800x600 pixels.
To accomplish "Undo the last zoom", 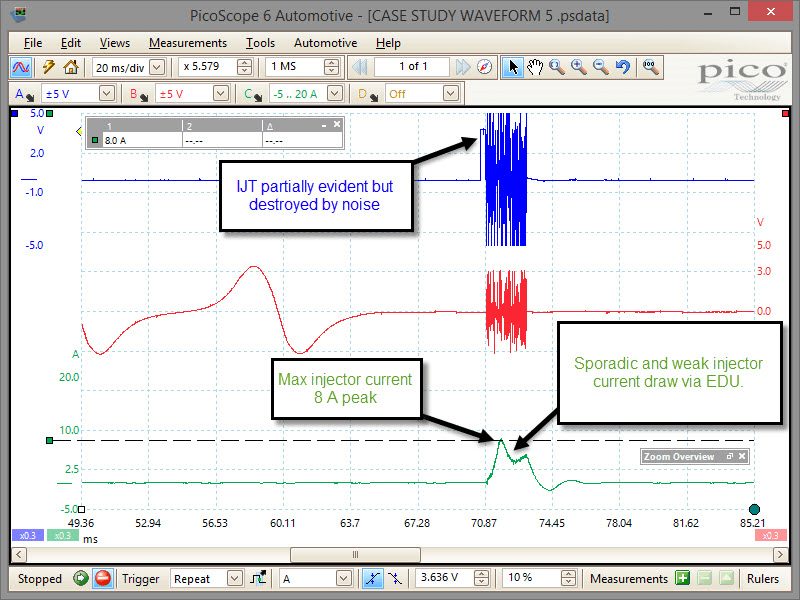I will click(x=622, y=67).
